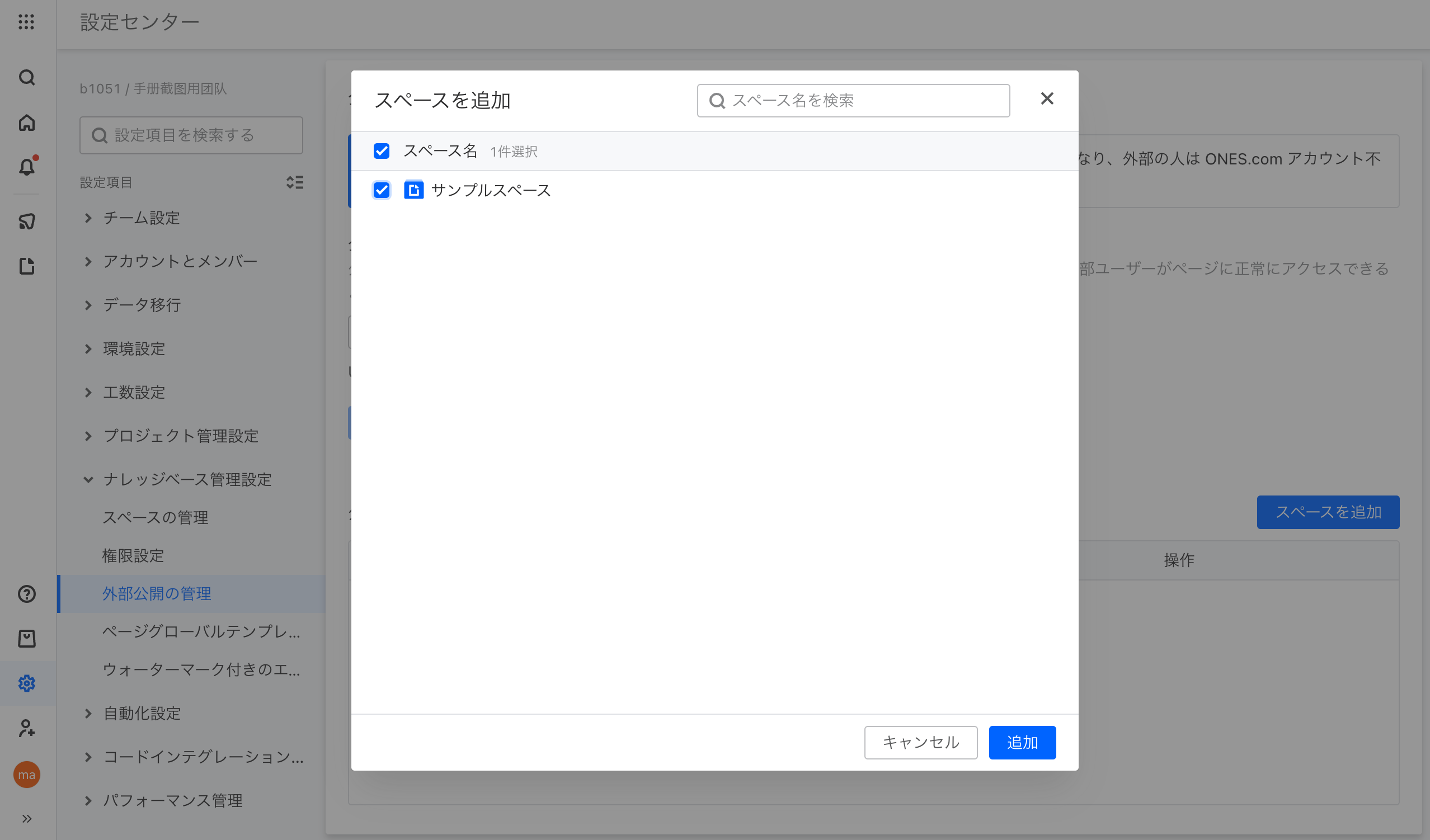The width and height of the screenshot is (1430, 840).
Task: Open the wiki document icon in sidebar
Action: coord(27,266)
